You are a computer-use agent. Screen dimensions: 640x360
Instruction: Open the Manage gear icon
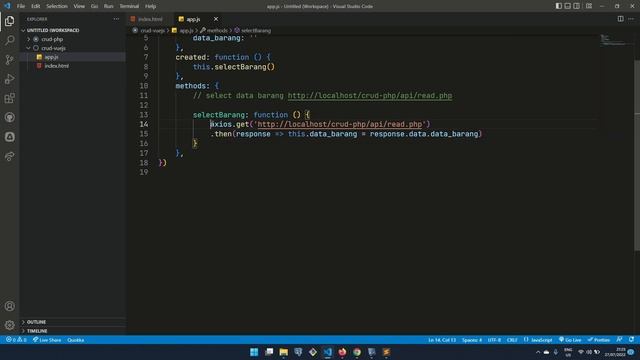point(9,325)
